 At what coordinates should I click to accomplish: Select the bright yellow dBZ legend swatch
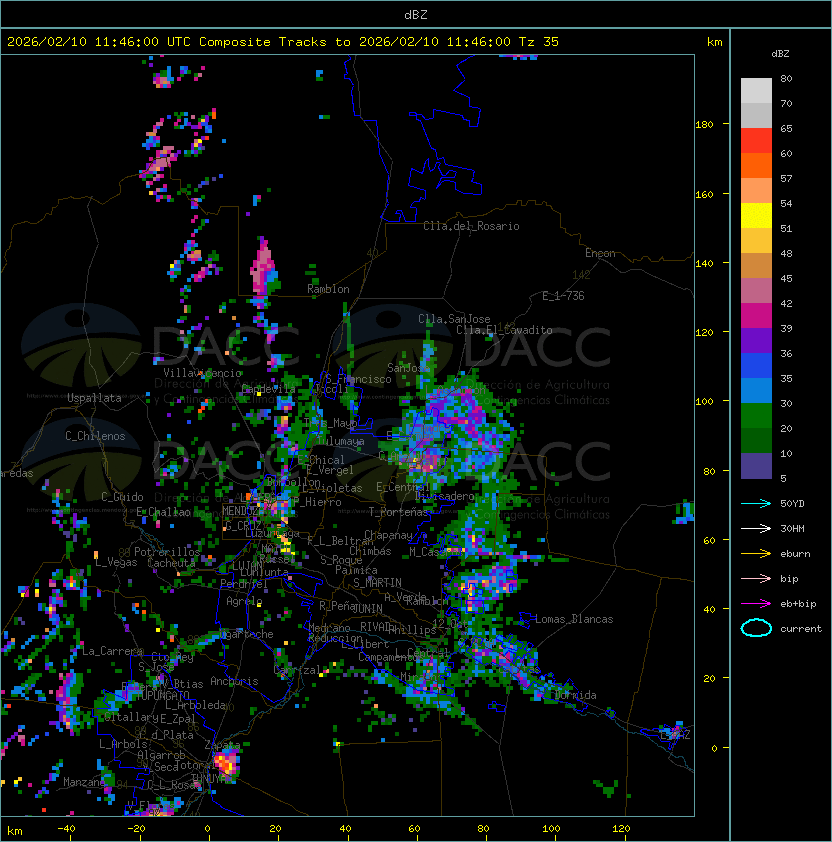756,215
